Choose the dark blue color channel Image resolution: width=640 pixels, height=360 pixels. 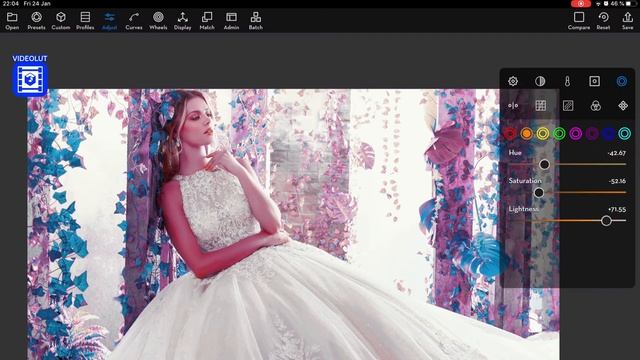608,133
